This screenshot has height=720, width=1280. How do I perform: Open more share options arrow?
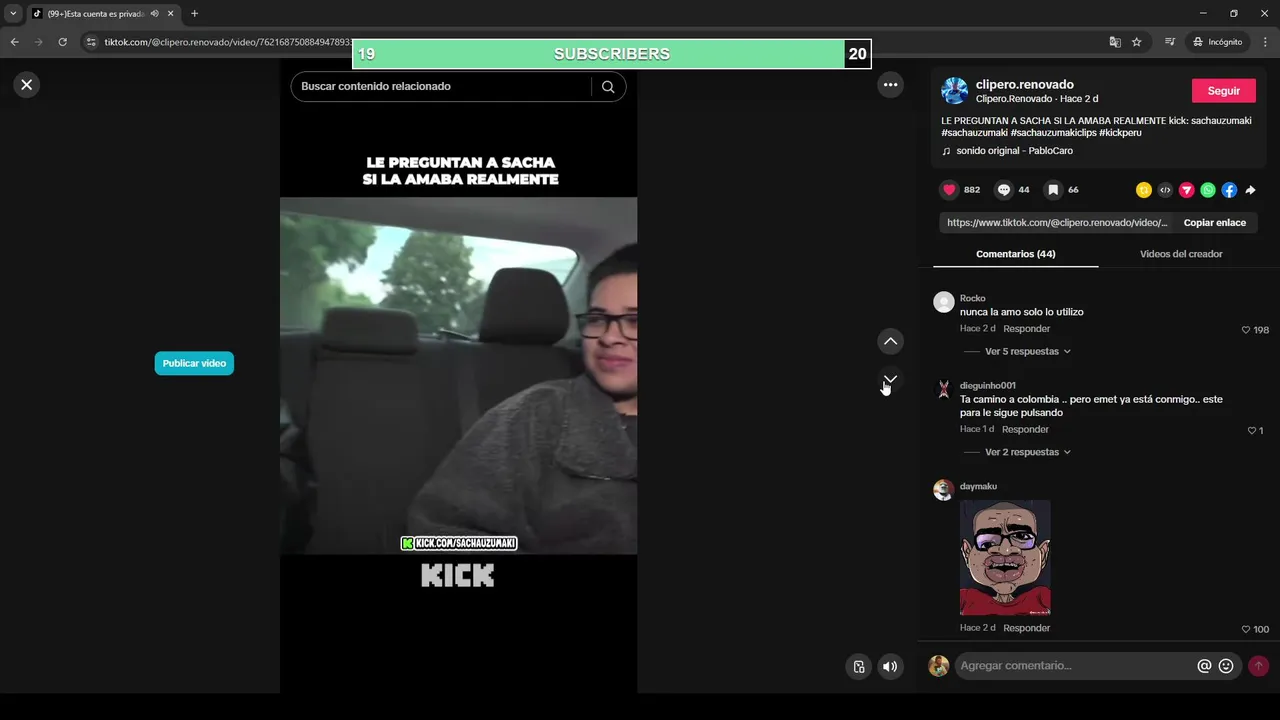[1250, 190]
